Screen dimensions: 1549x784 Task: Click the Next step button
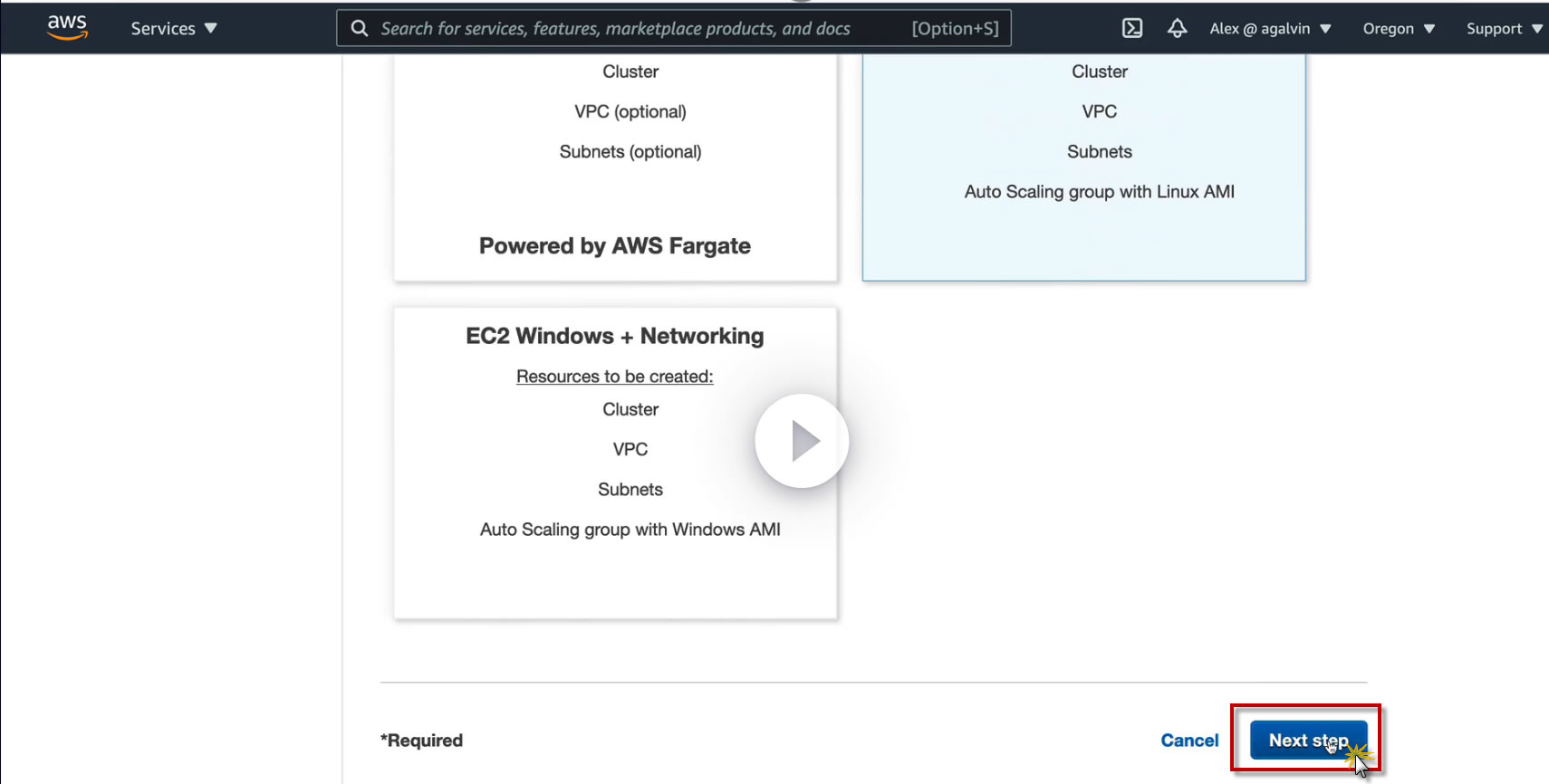click(x=1308, y=741)
